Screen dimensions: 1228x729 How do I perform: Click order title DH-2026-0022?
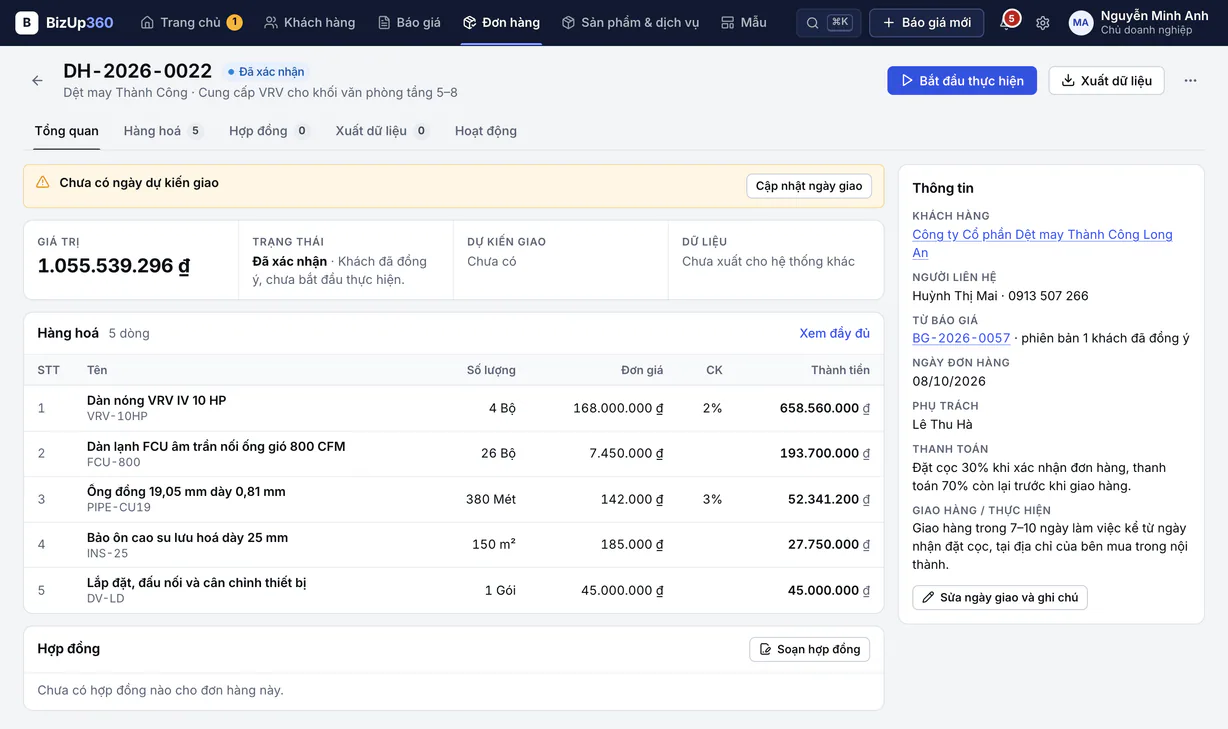[138, 71]
